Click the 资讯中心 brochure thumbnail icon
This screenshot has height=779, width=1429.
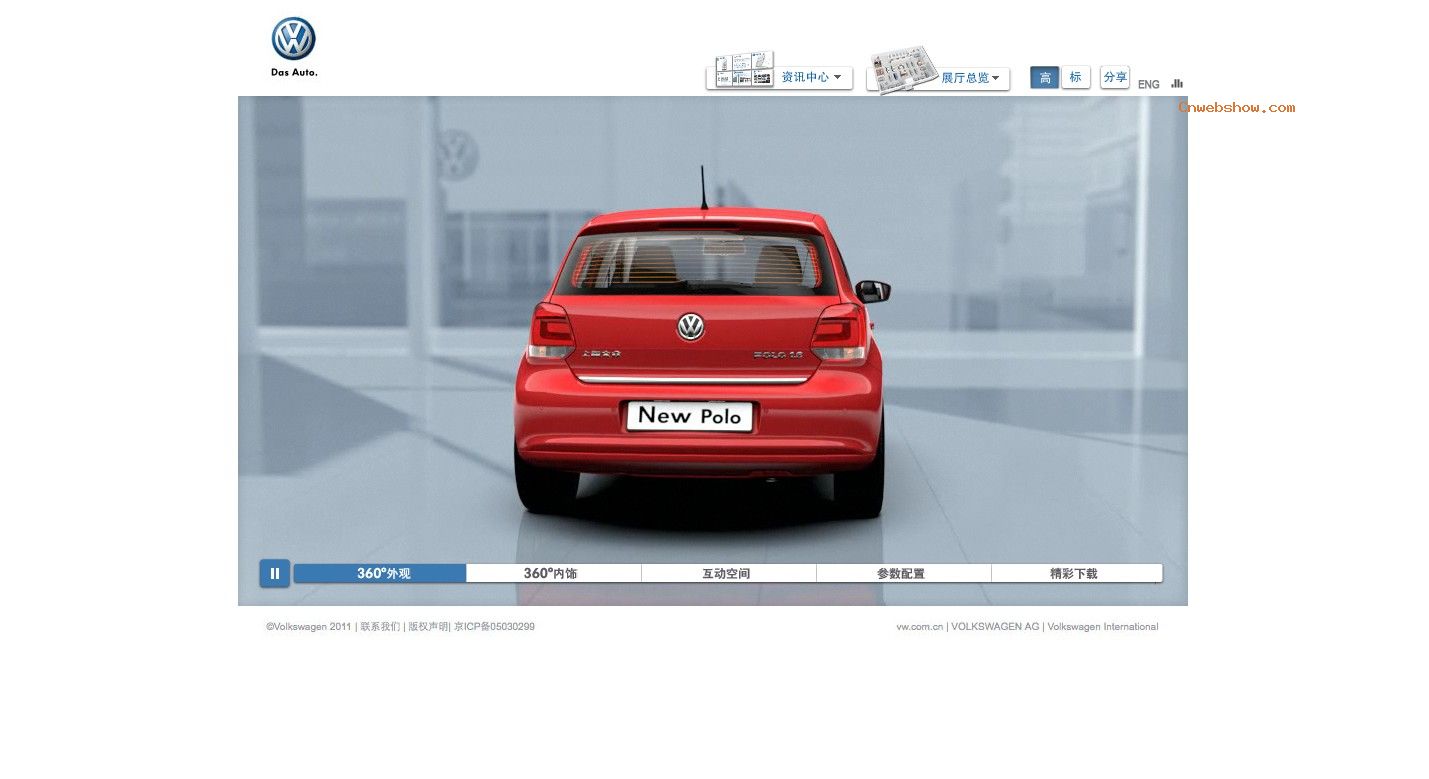tap(744, 70)
